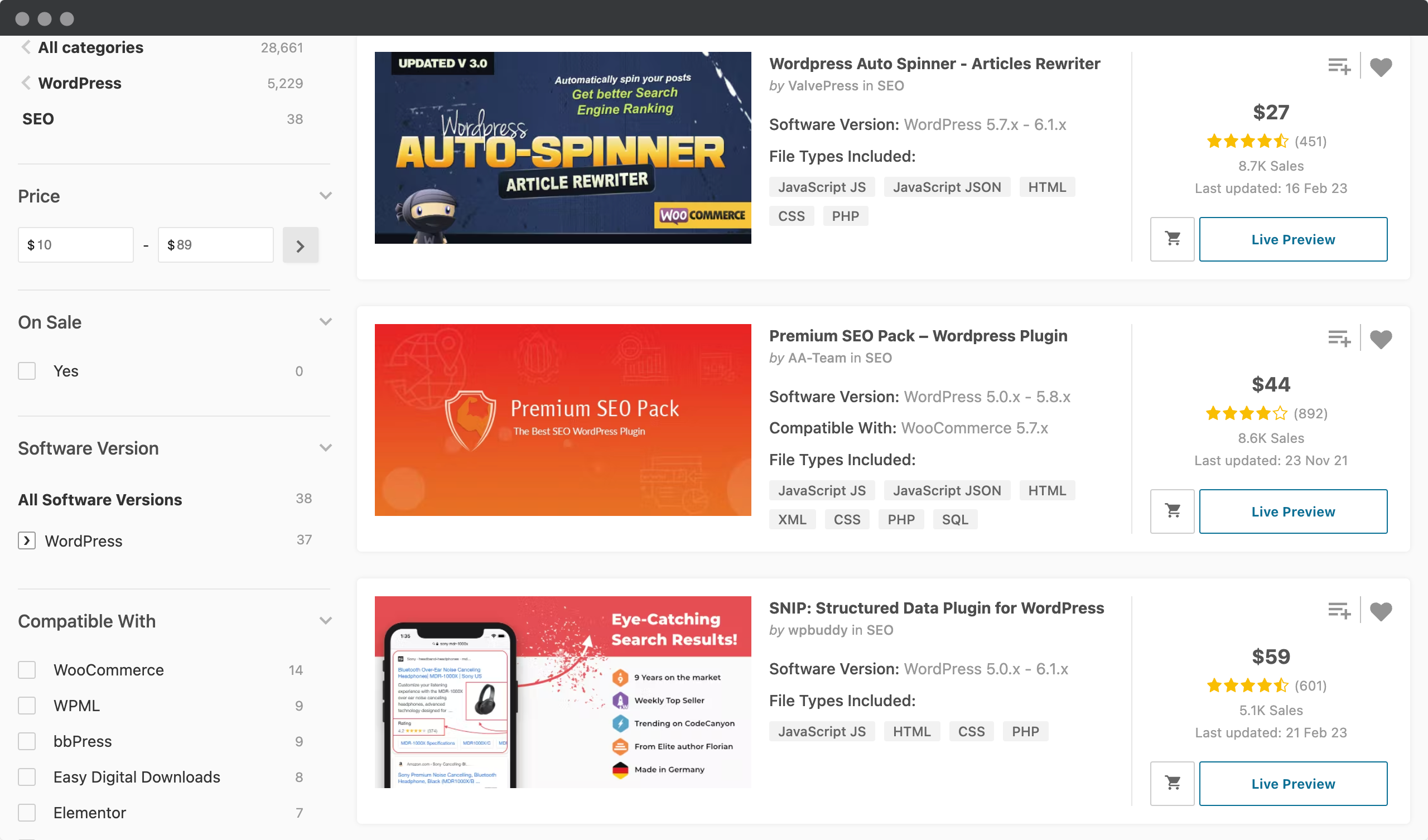Select the WordPress category menu item
Viewport: 1428px width, 840px height.
tap(78, 83)
